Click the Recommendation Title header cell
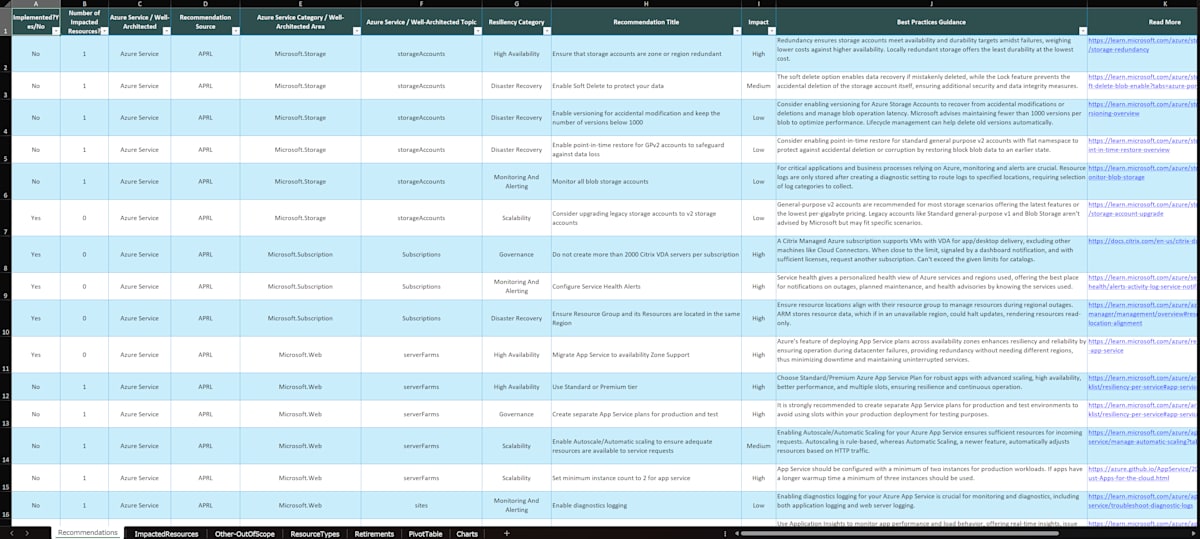This screenshot has width=1200, height=539. (645, 22)
